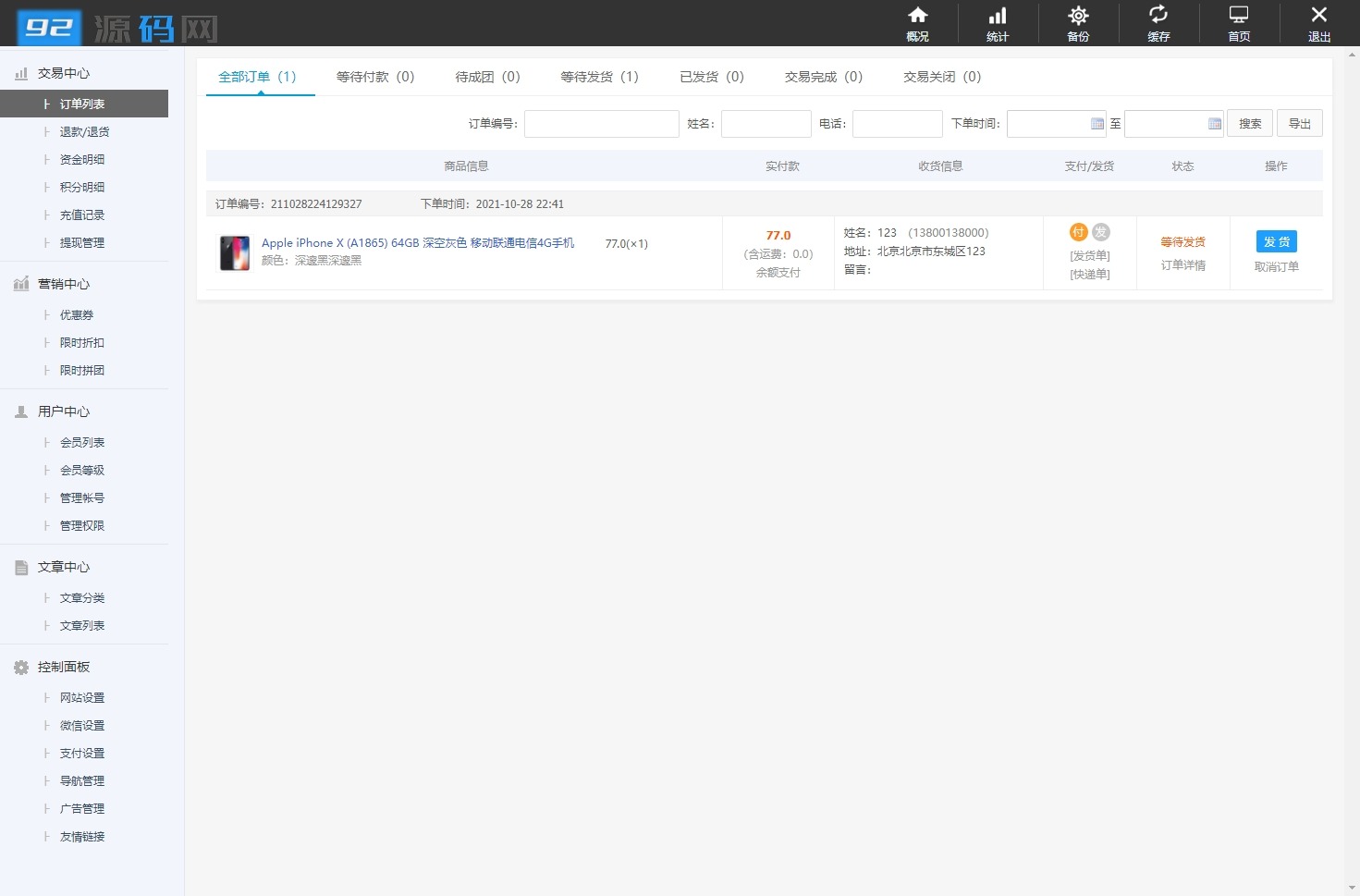Focus the 订单编号 input field
Viewport: 1360px width, 896px height.
point(601,124)
